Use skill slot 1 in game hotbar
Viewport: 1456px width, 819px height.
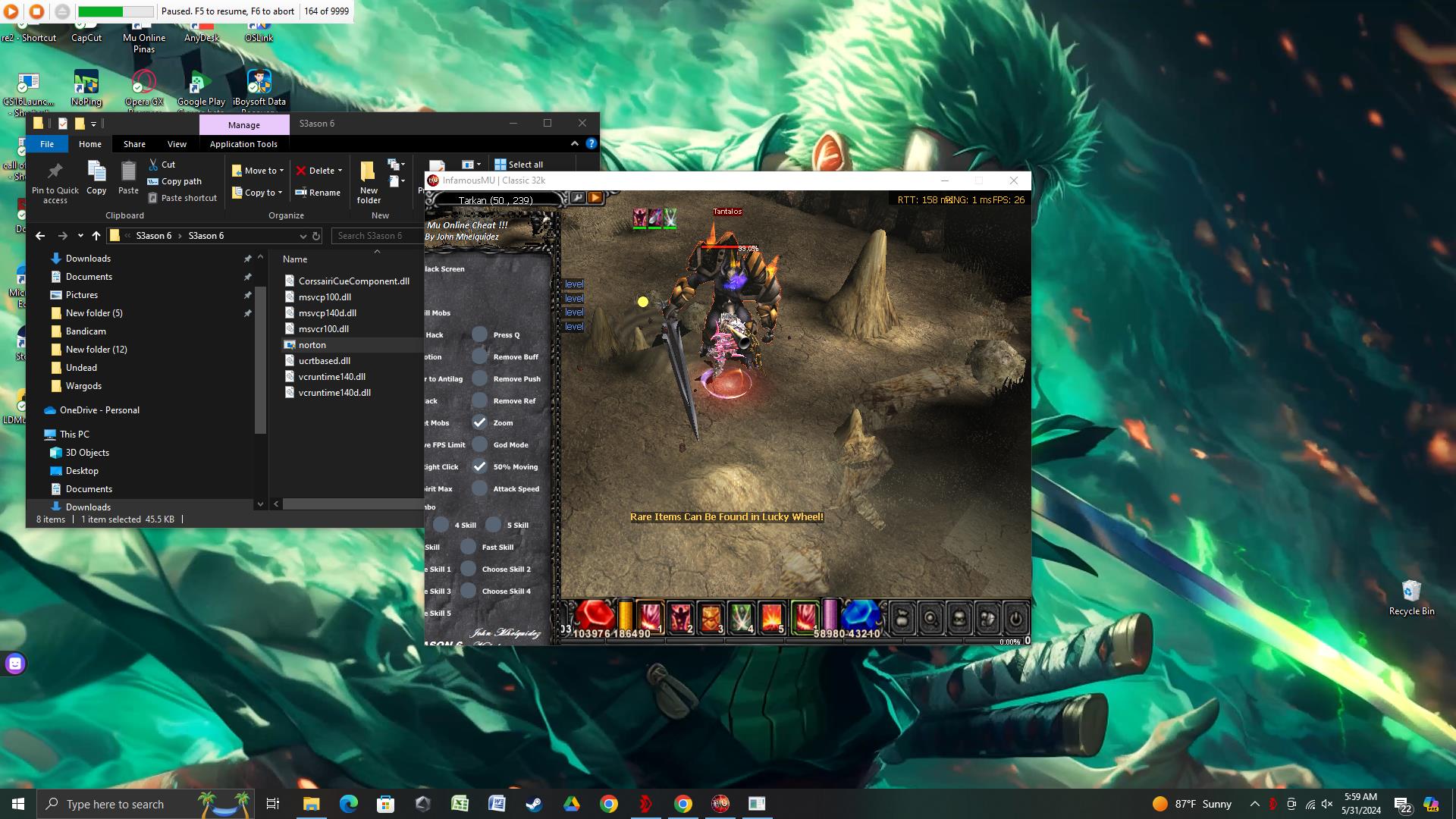650,617
